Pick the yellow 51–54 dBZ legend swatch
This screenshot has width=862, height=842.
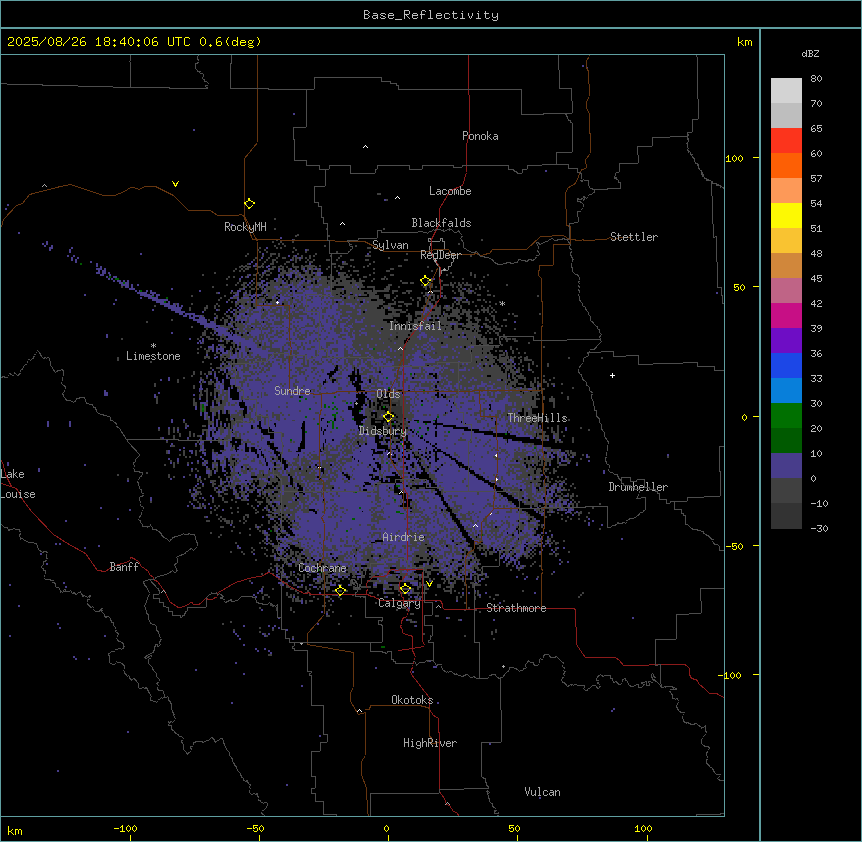coord(786,215)
